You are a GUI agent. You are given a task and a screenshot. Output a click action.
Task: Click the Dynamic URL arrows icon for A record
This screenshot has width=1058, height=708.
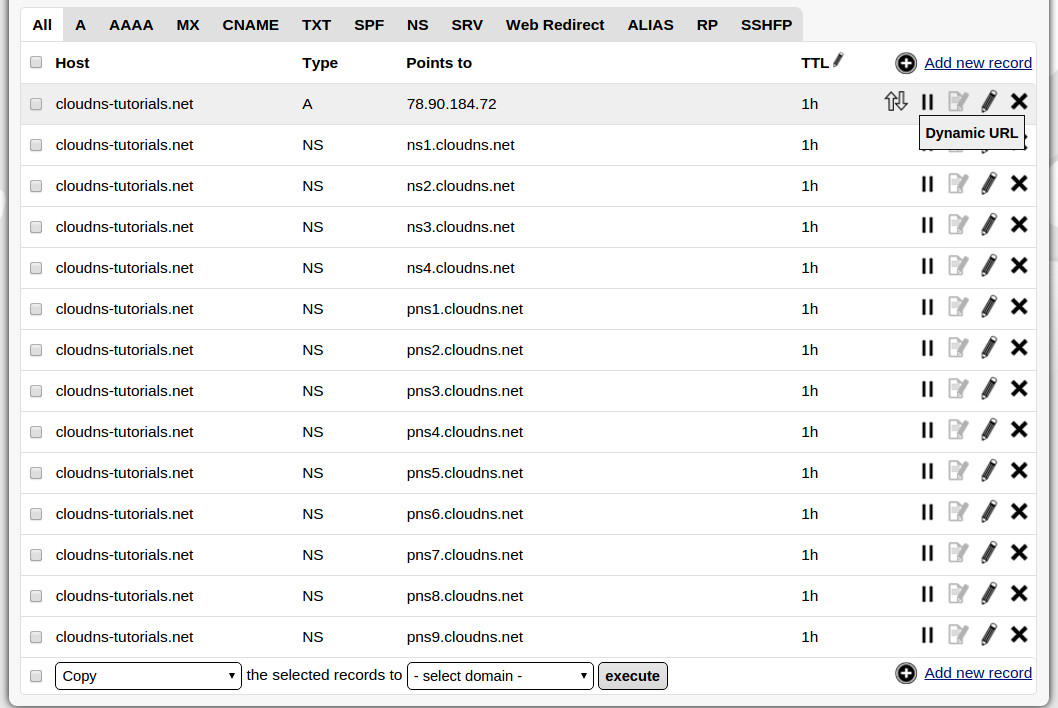896,101
